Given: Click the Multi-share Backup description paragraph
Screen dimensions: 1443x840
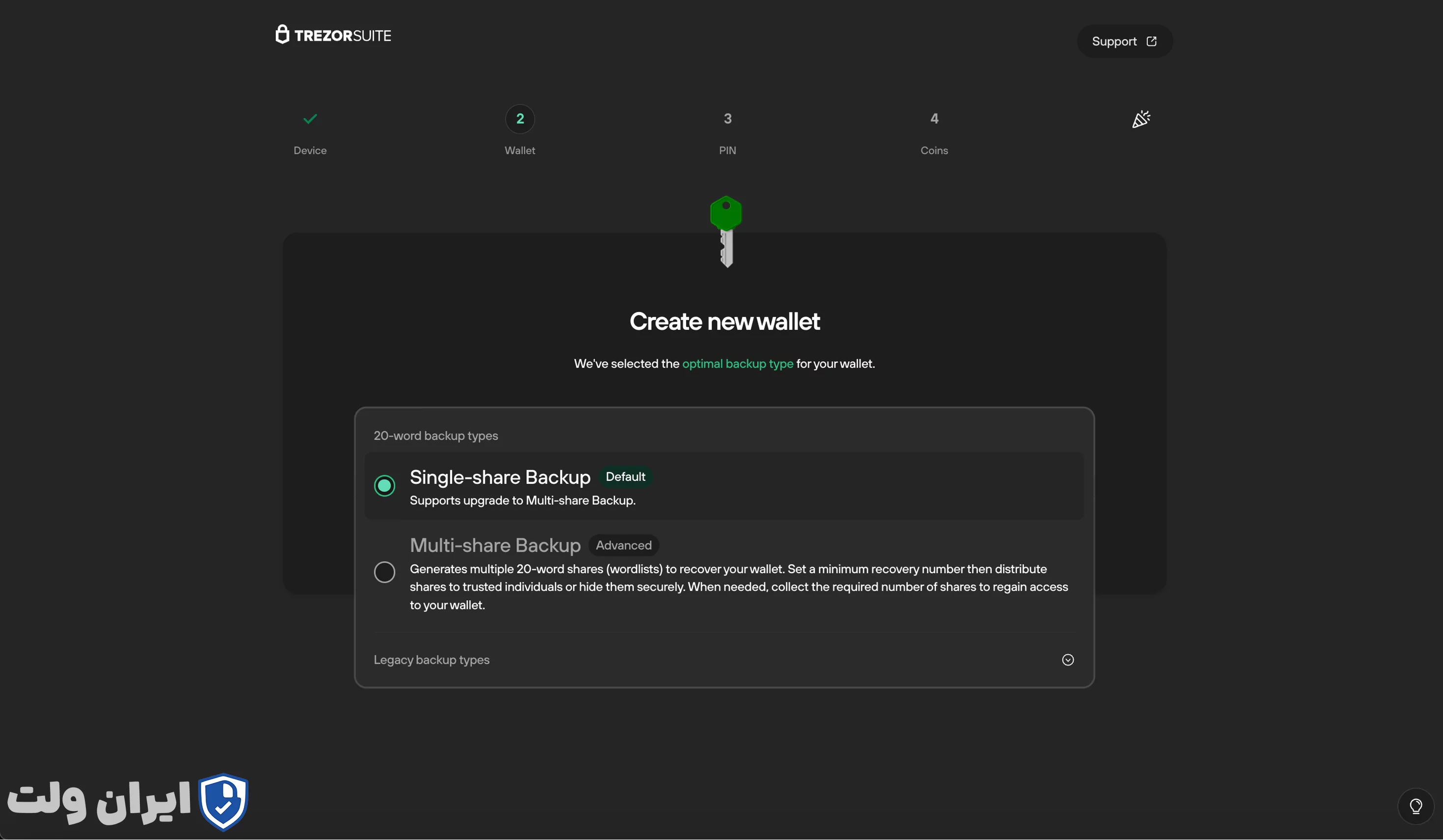Looking at the screenshot, I should point(739,587).
